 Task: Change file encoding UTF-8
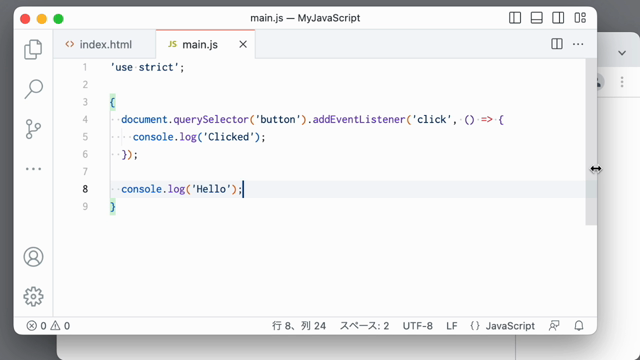[x=418, y=326]
